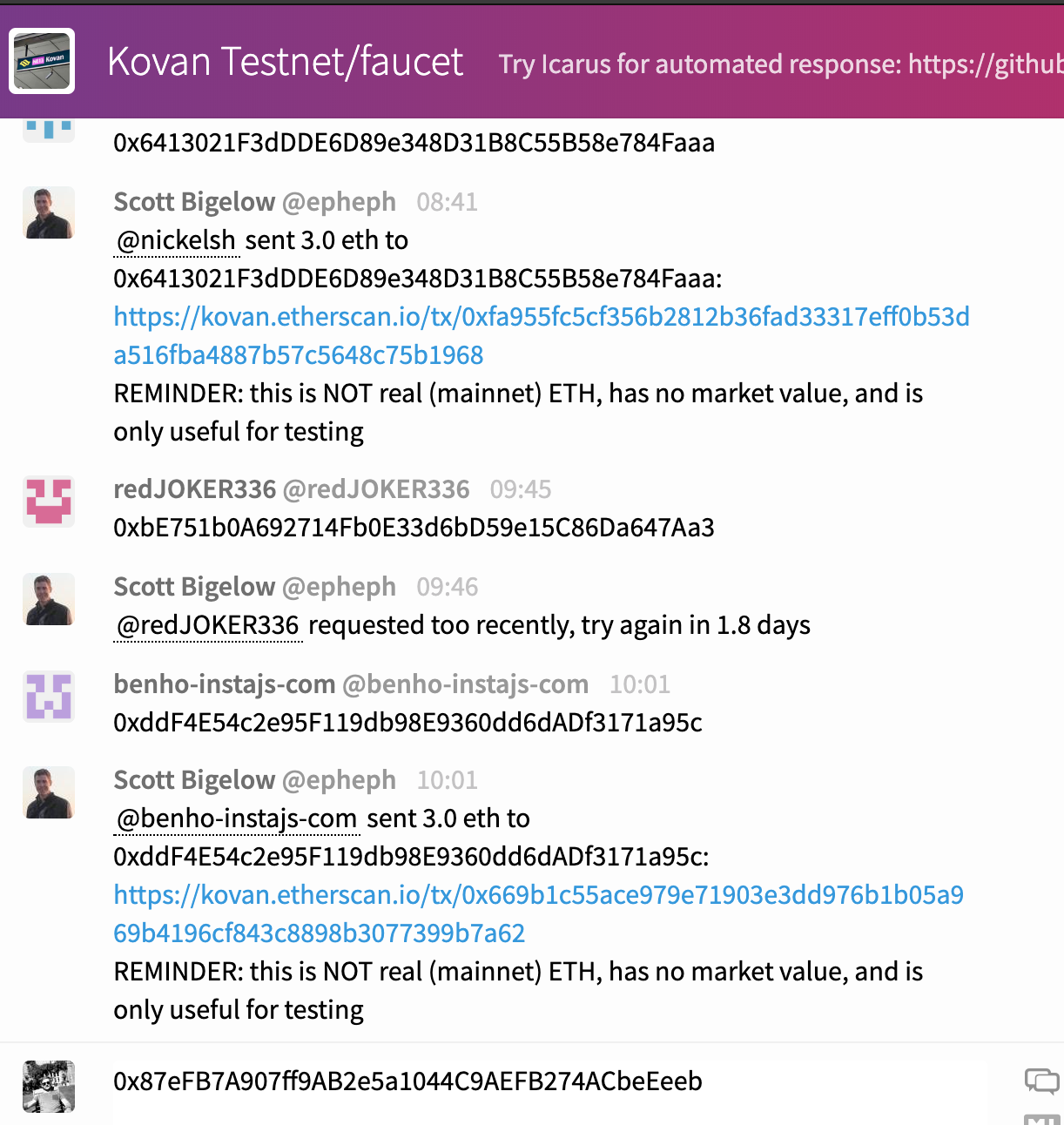Open the github link in the room topic
The width and height of the screenshot is (1064, 1125).
986,64
